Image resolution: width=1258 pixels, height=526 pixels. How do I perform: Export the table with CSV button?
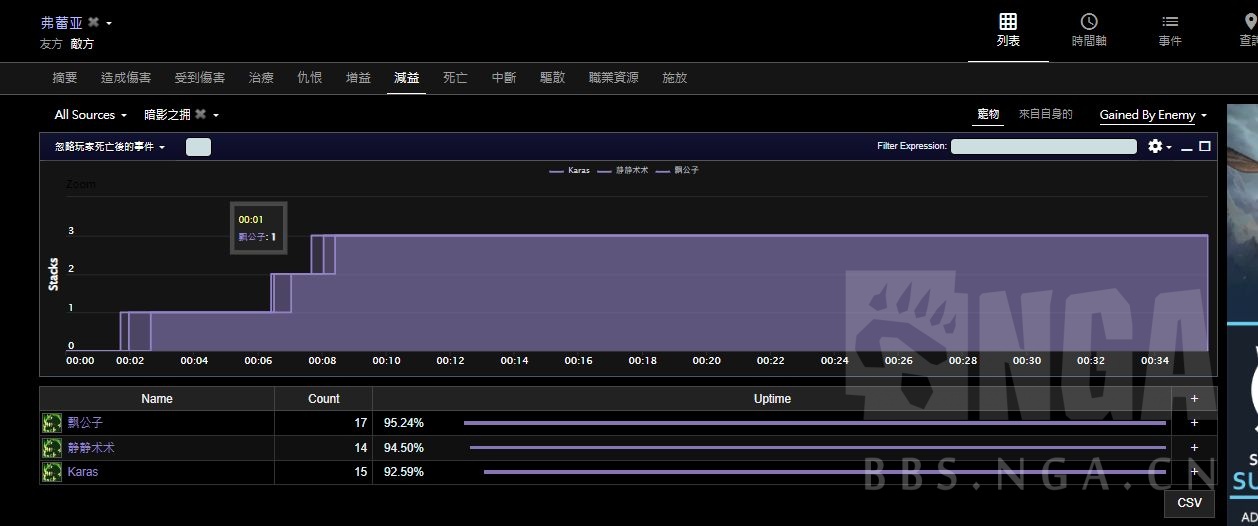coord(1189,503)
